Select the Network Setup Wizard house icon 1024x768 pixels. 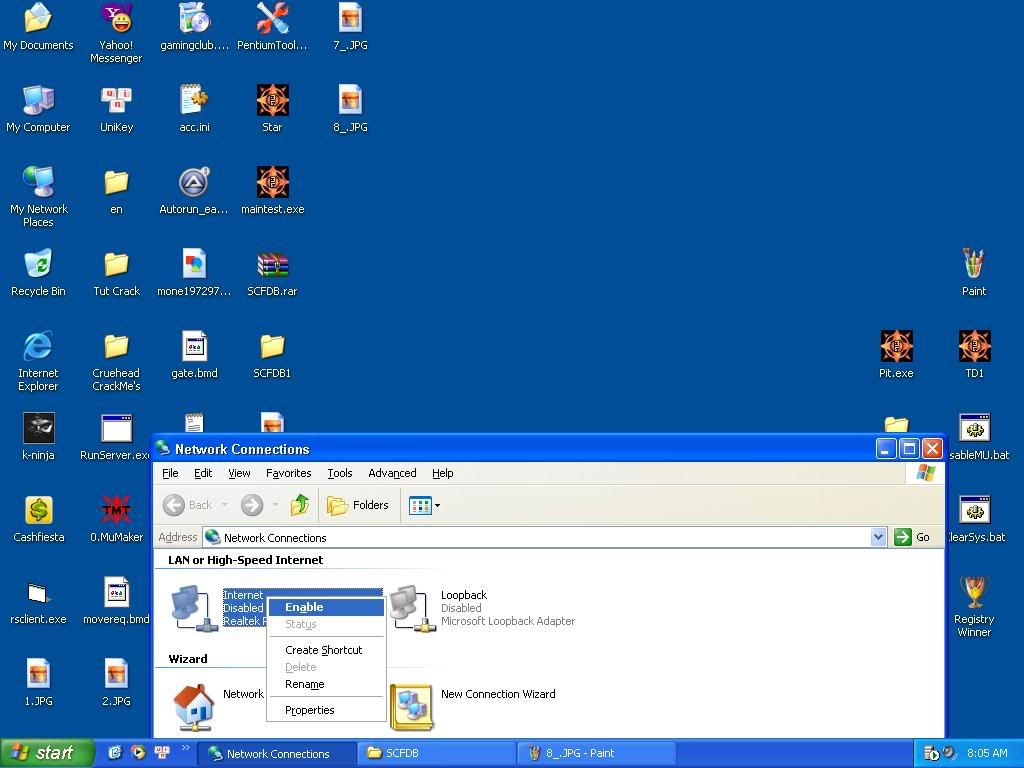click(x=193, y=707)
